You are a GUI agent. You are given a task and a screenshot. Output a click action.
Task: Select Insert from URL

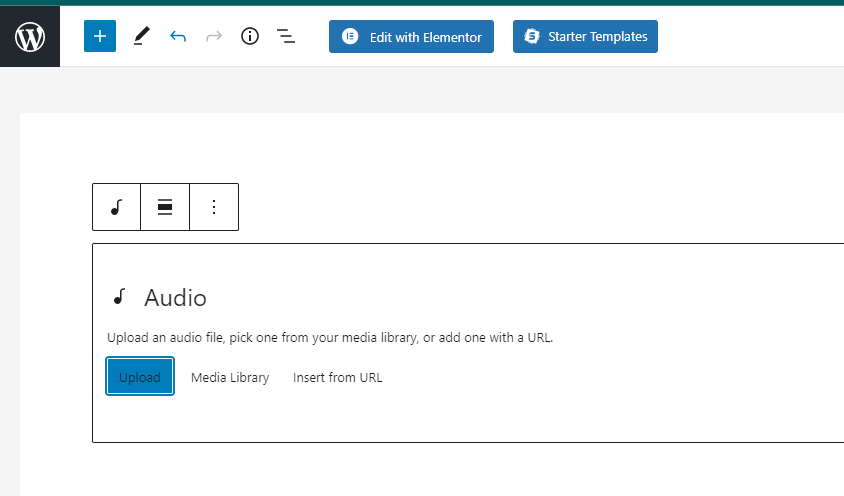pyautogui.click(x=337, y=378)
